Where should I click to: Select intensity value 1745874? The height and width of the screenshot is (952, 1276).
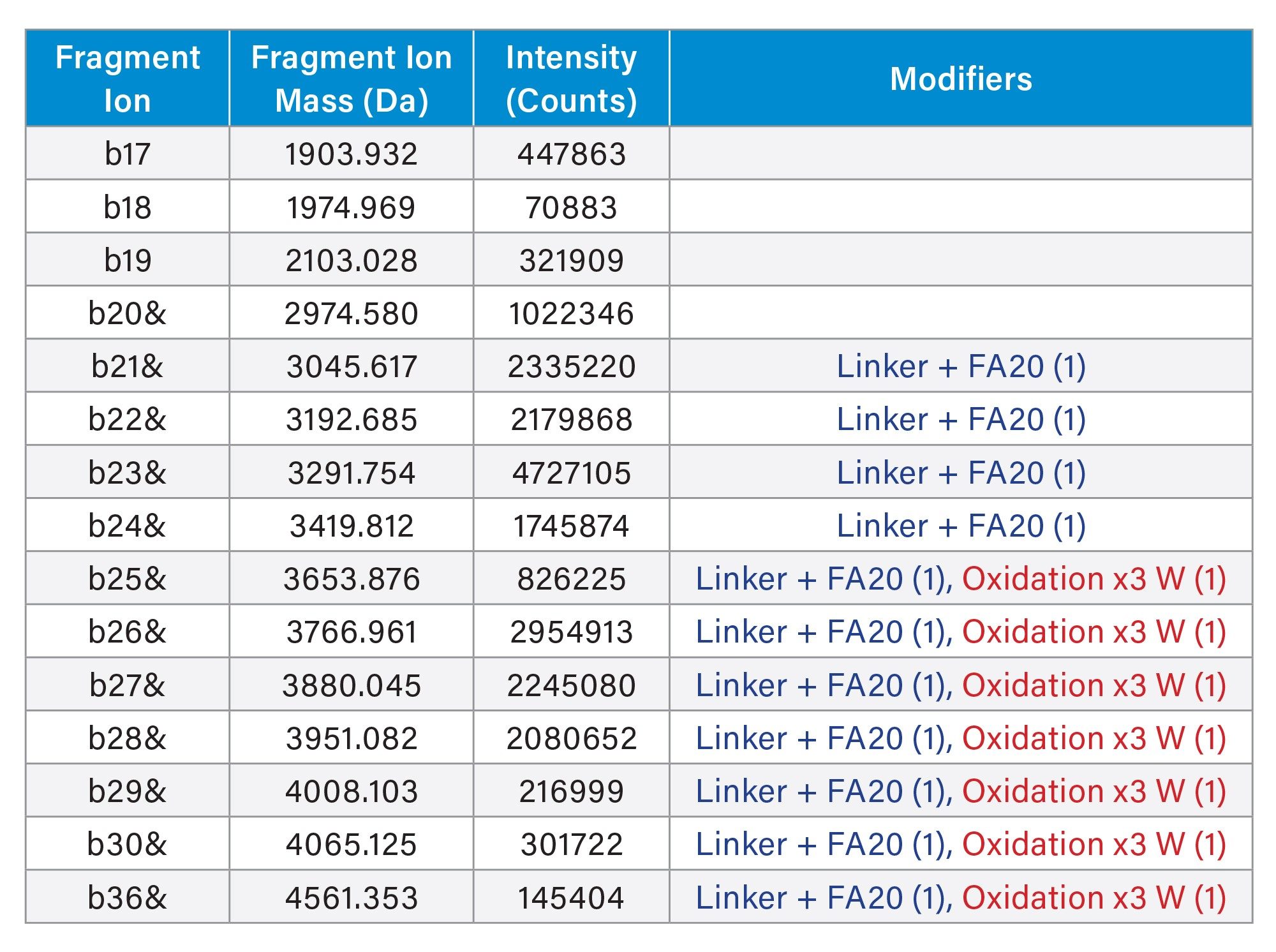pyautogui.click(x=572, y=526)
